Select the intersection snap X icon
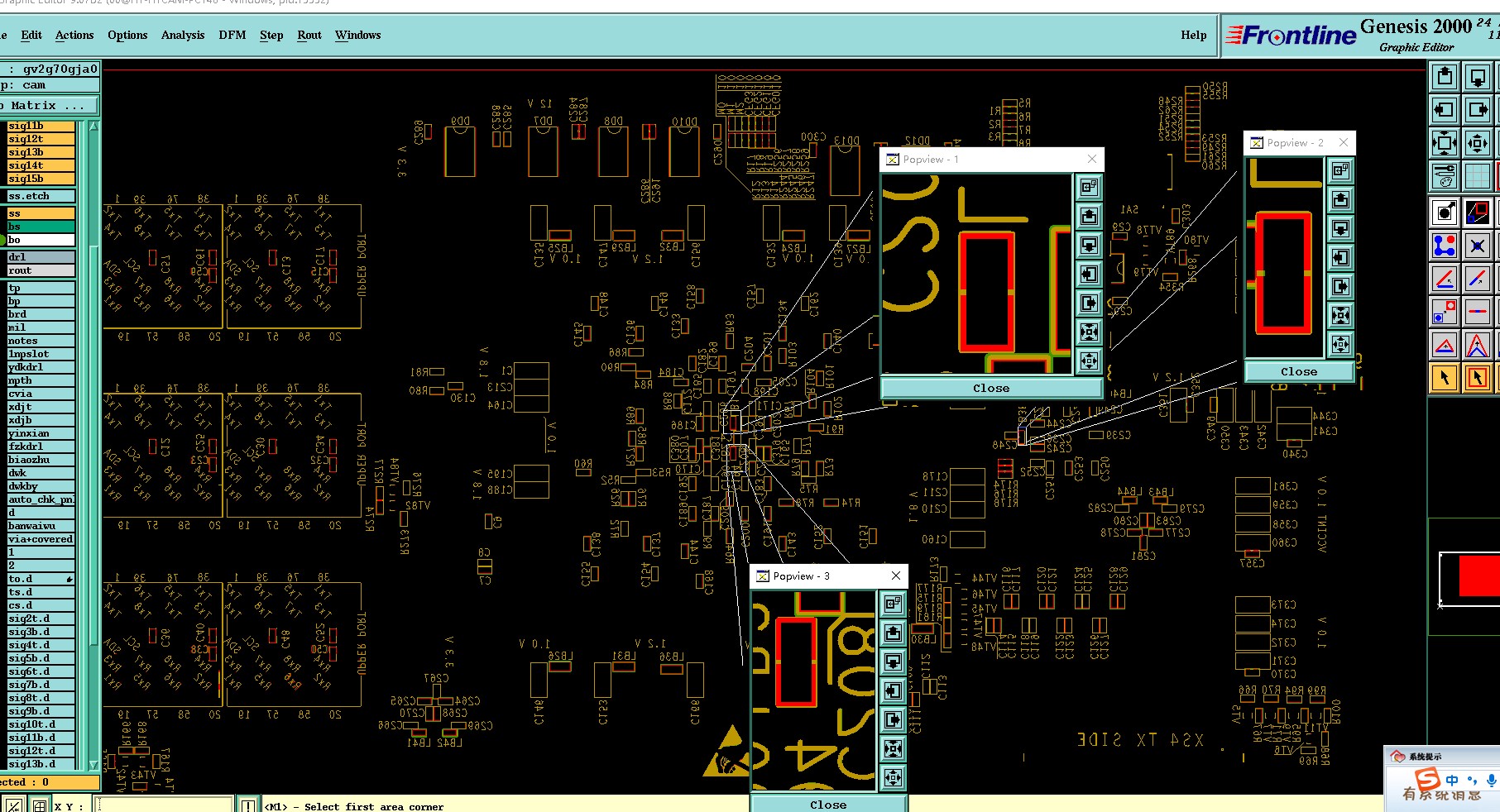 click(x=1478, y=246)
